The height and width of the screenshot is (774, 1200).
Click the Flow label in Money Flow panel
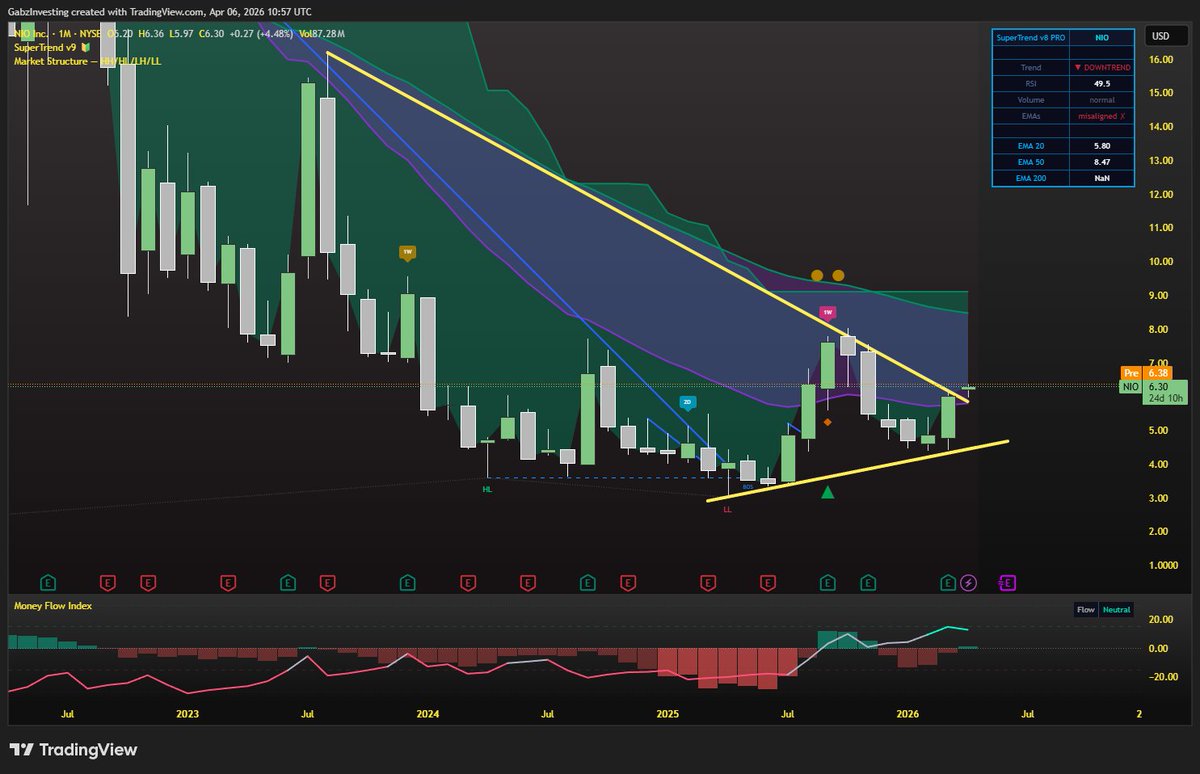(x=1085, y=609)
